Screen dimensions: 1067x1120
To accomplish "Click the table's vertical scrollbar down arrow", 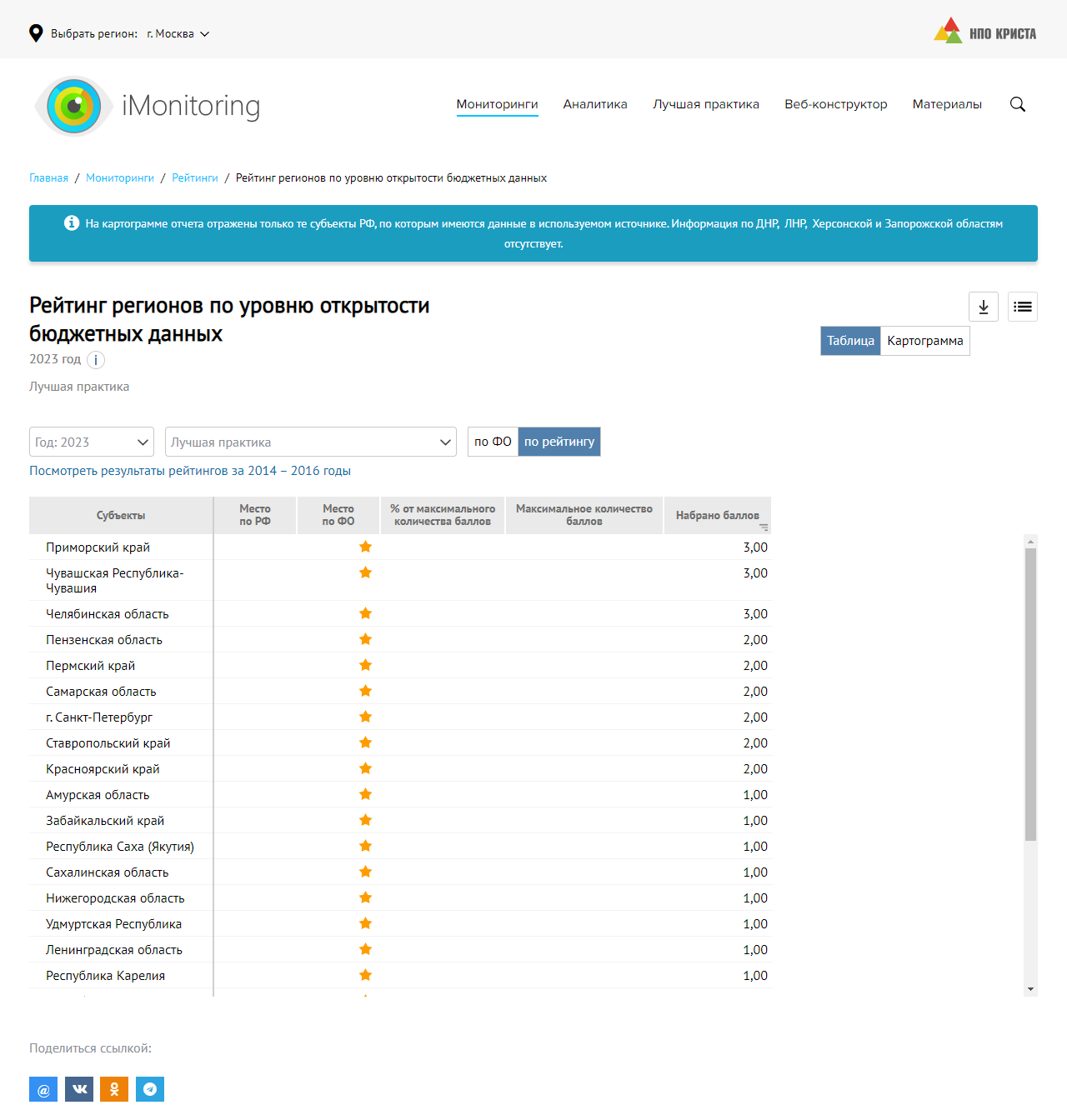I will coord(1031,989).
